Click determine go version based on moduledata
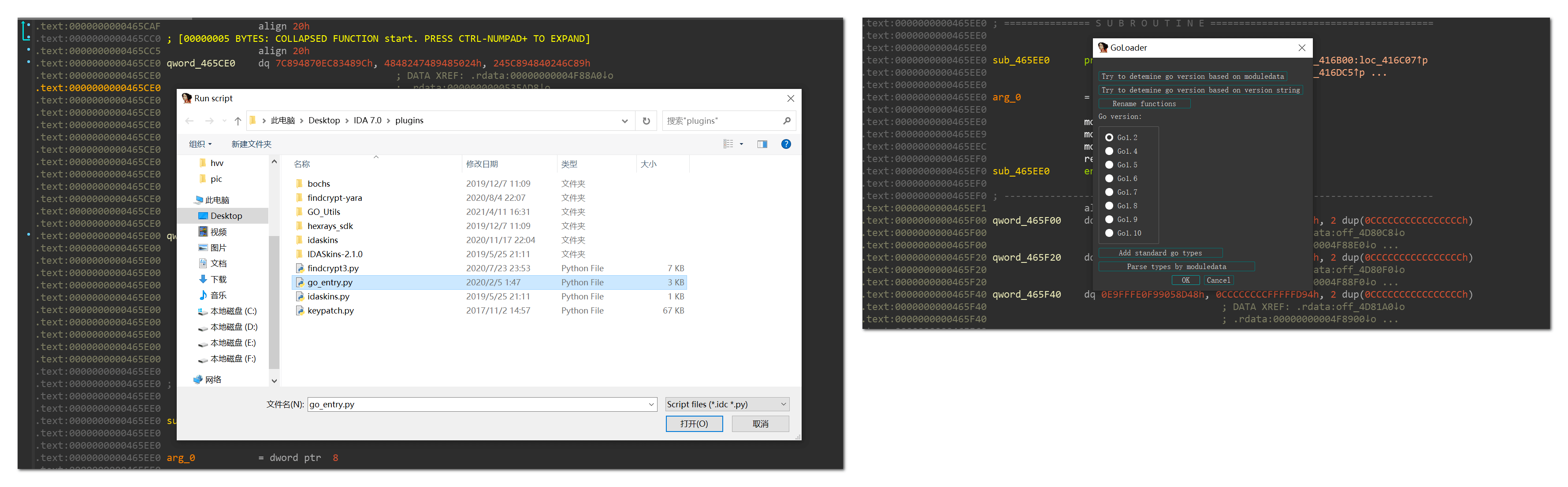 pyautogui.click(x=1193, y=77)
